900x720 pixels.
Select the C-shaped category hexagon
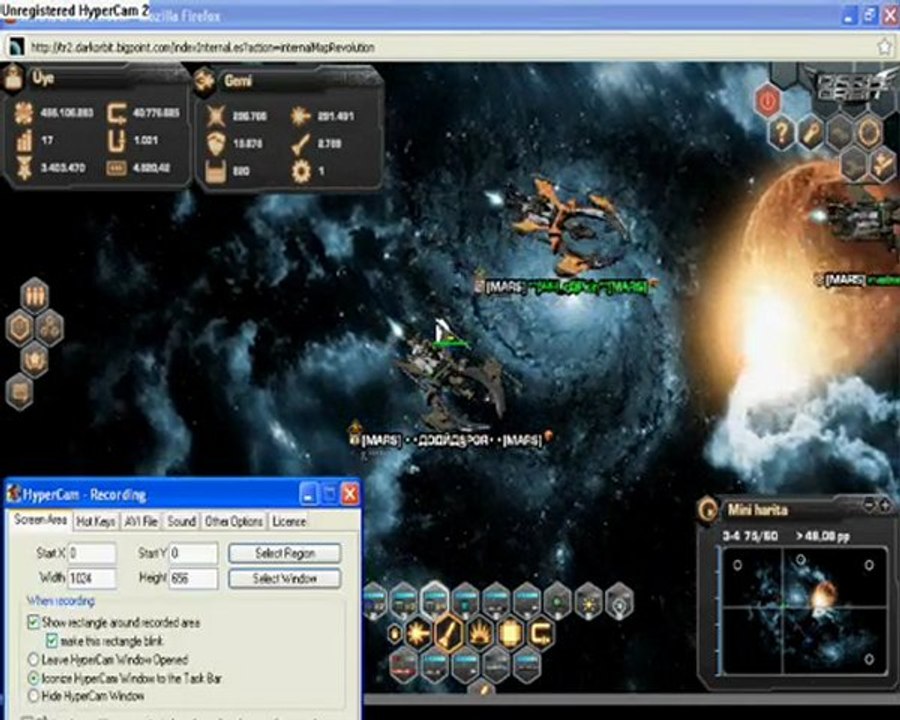(x=541, y=633)
